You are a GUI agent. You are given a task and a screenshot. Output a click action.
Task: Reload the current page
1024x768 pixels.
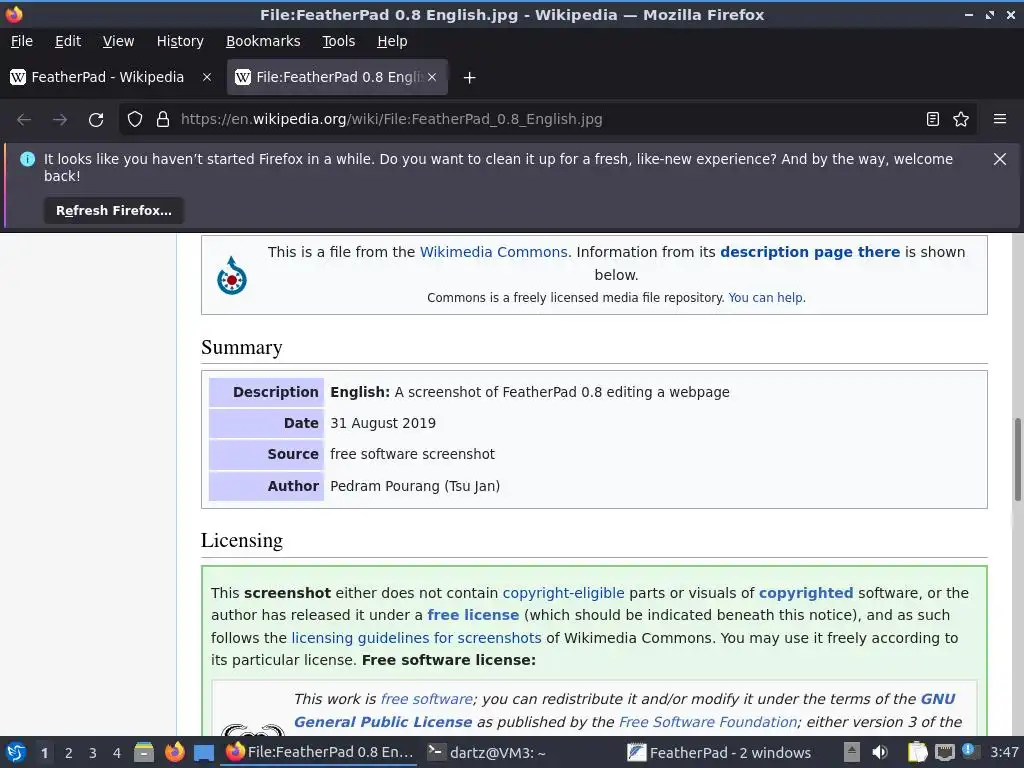click(x=96, y=120)
